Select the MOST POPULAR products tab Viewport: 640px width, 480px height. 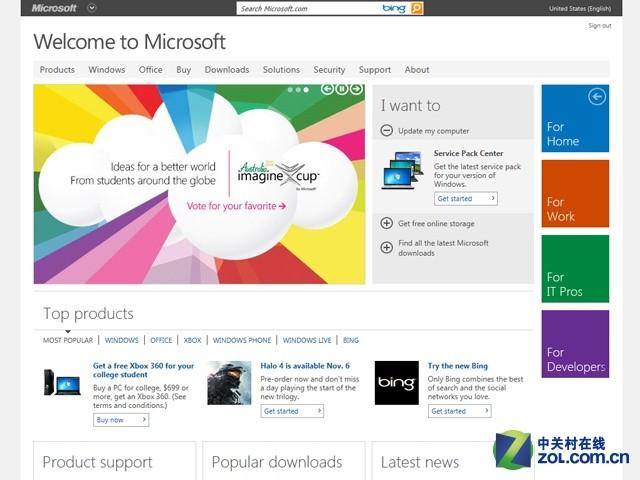(68, 340)
